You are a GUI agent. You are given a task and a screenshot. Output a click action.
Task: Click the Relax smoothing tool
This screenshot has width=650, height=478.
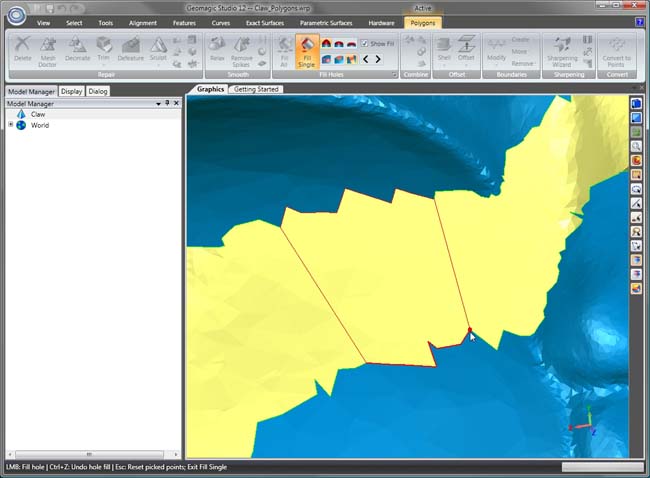click(217, 49)
